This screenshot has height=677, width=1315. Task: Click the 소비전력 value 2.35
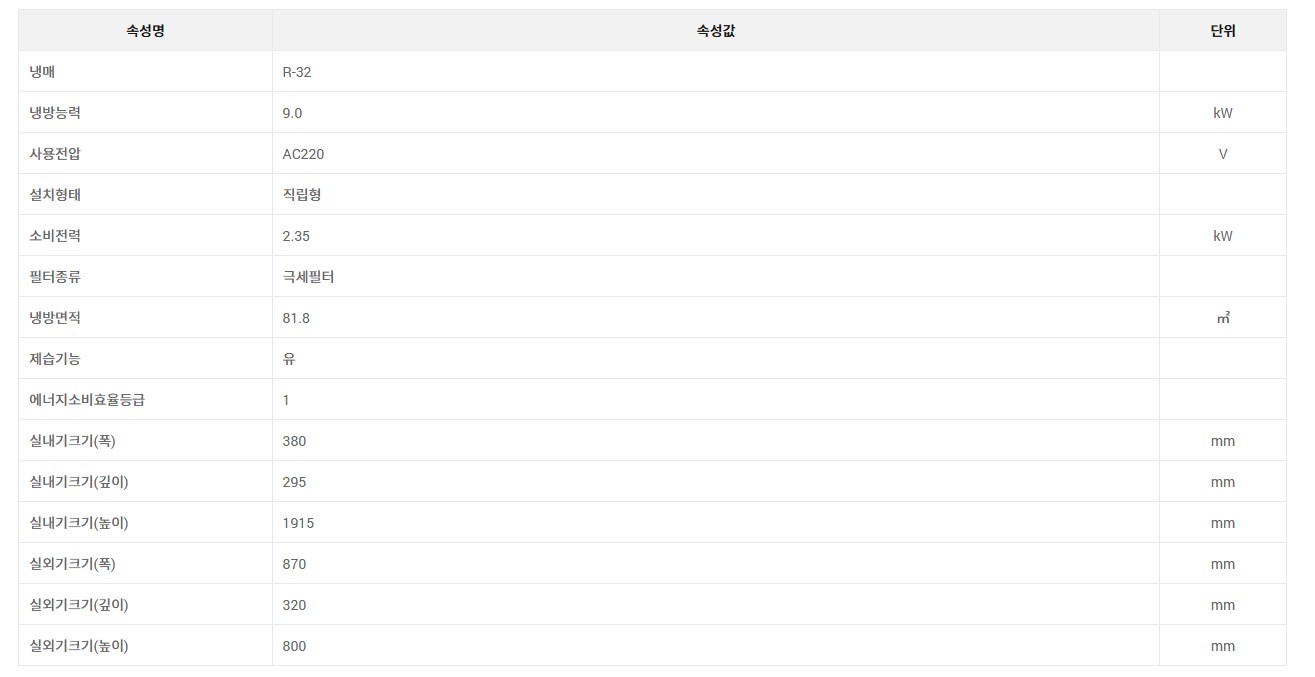coord(297,236)
